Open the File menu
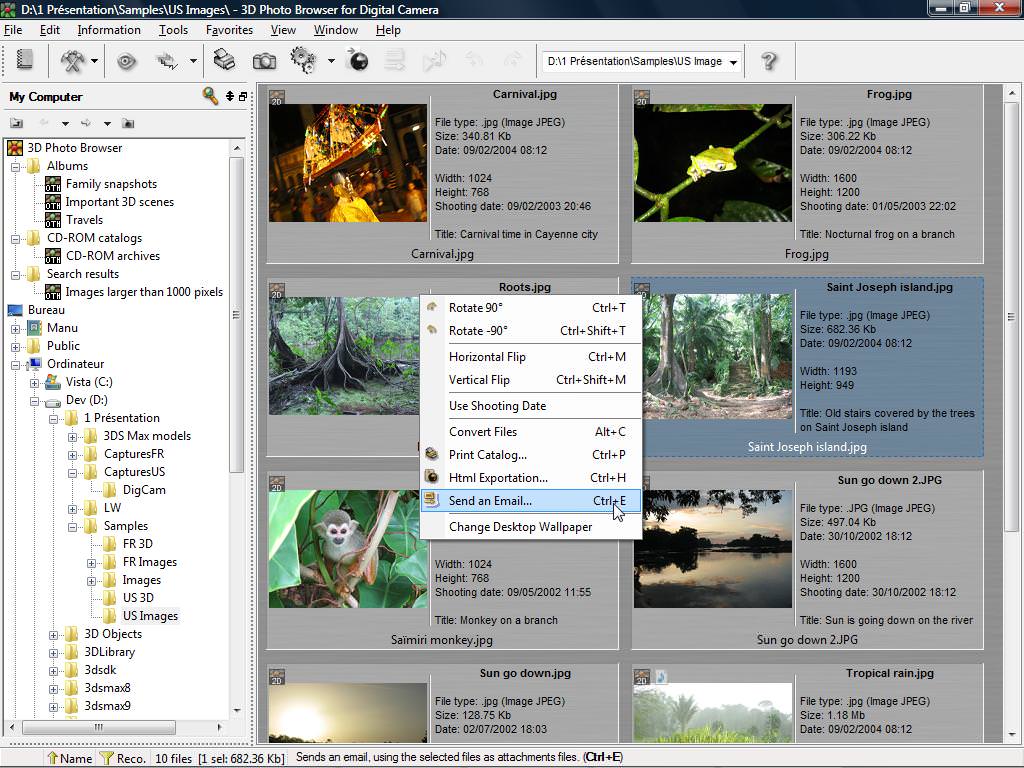 [13, 30]
